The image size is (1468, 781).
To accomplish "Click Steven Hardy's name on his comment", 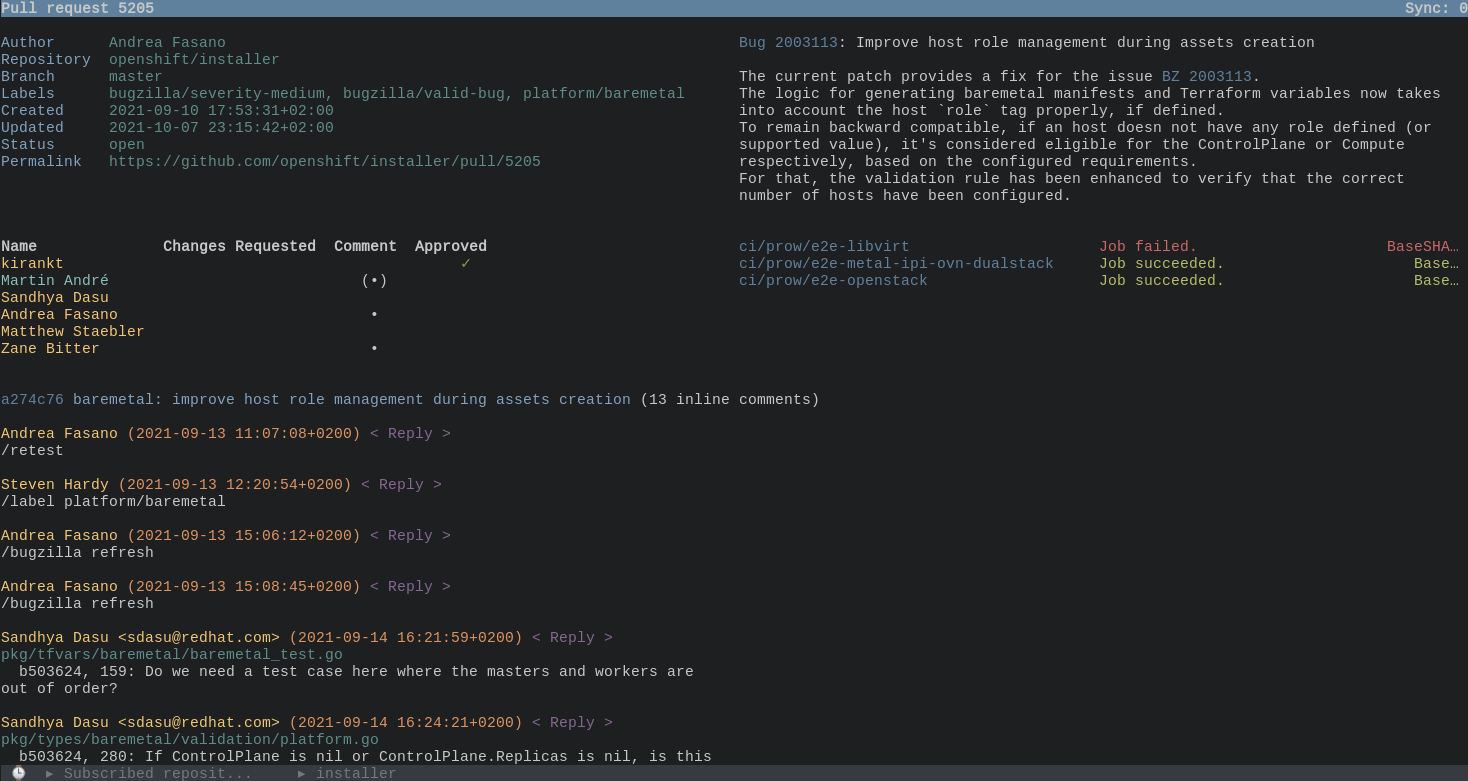I will tap(55, 485).
